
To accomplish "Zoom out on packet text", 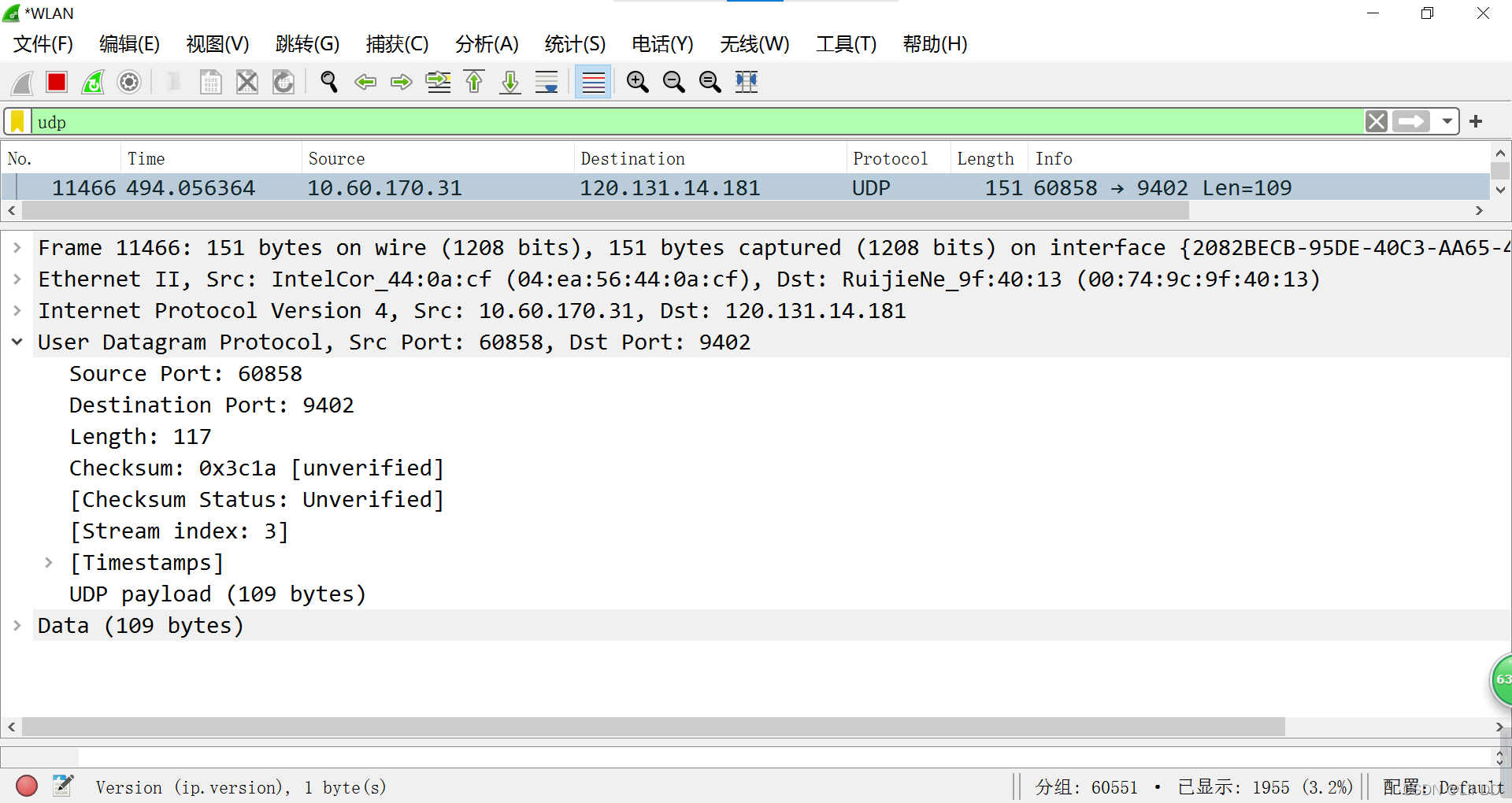I will (x=674, y=82).
